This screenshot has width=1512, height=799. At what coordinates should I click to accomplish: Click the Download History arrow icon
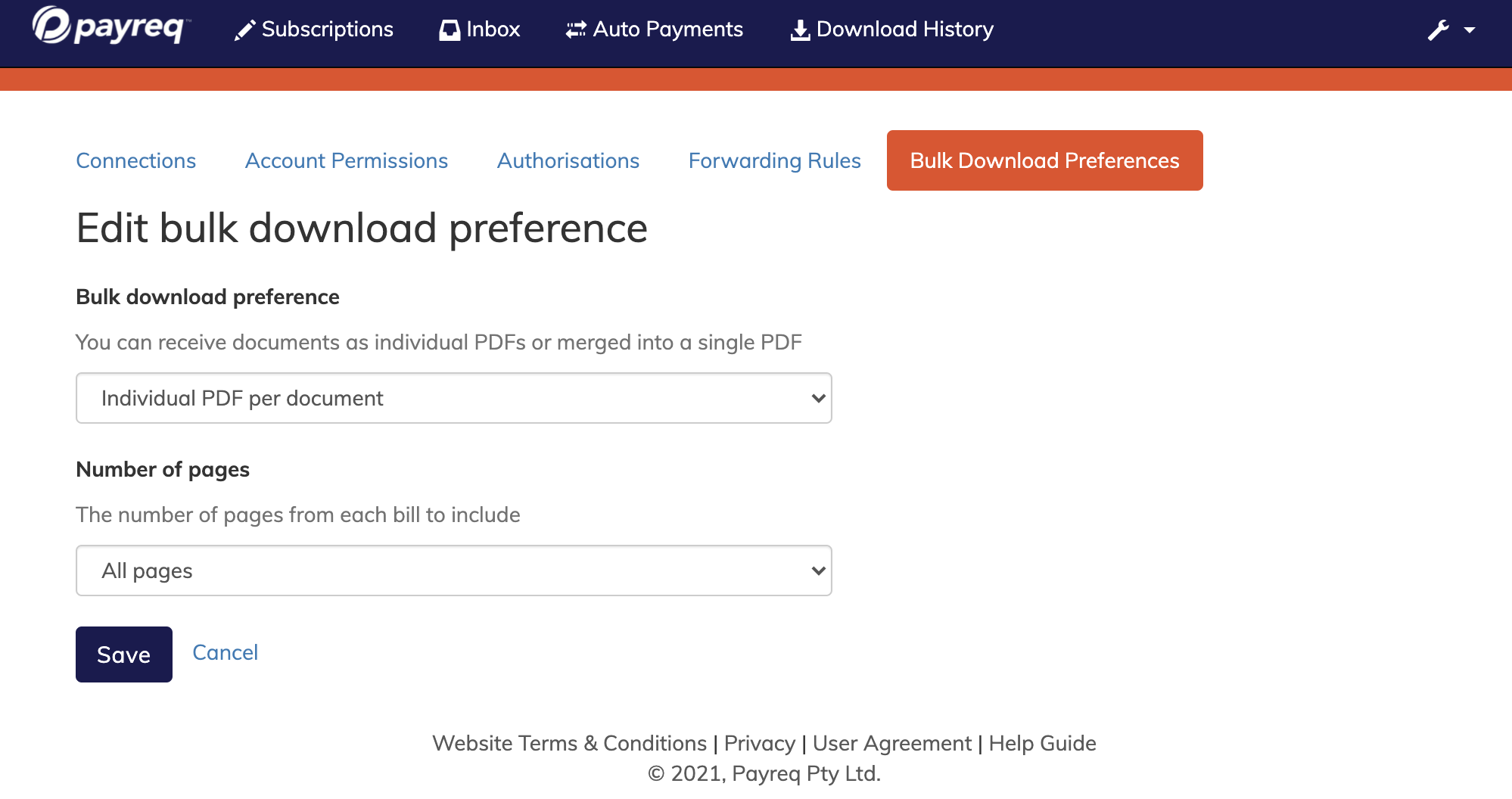798,30
